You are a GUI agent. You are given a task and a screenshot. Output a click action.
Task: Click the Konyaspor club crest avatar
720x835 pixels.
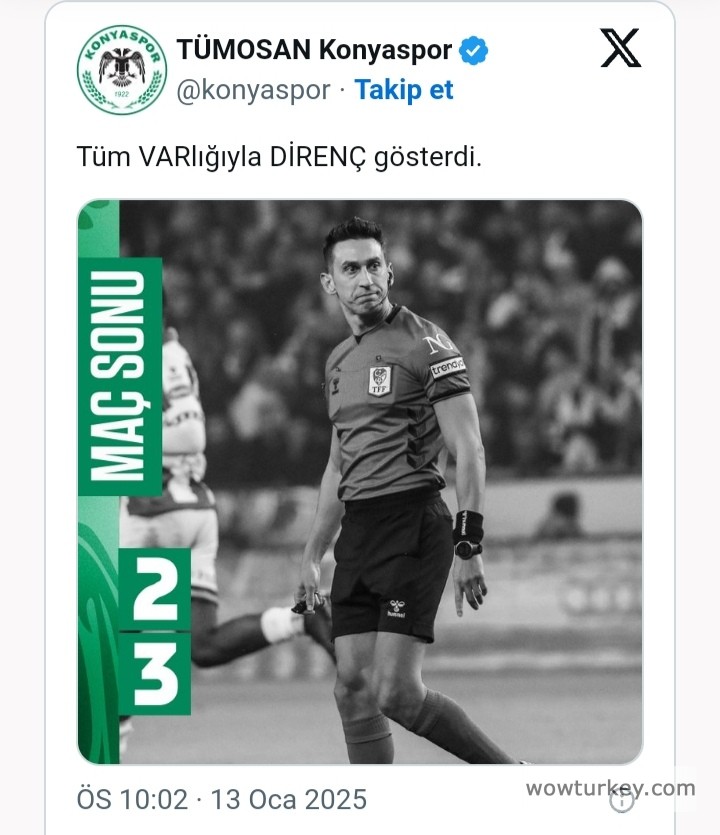122,70
